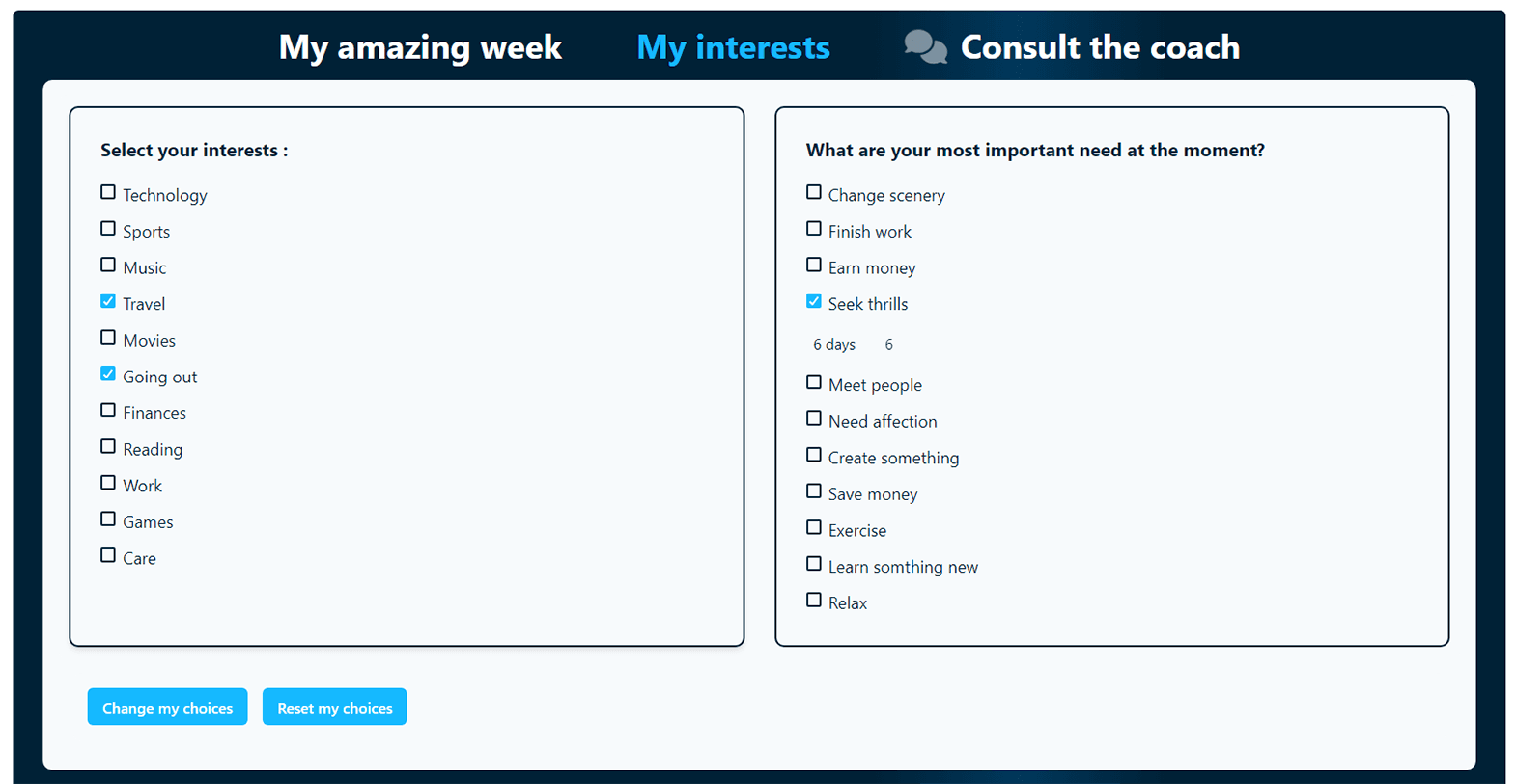Tick the Relax need checkbox

(x=814, y=601)
